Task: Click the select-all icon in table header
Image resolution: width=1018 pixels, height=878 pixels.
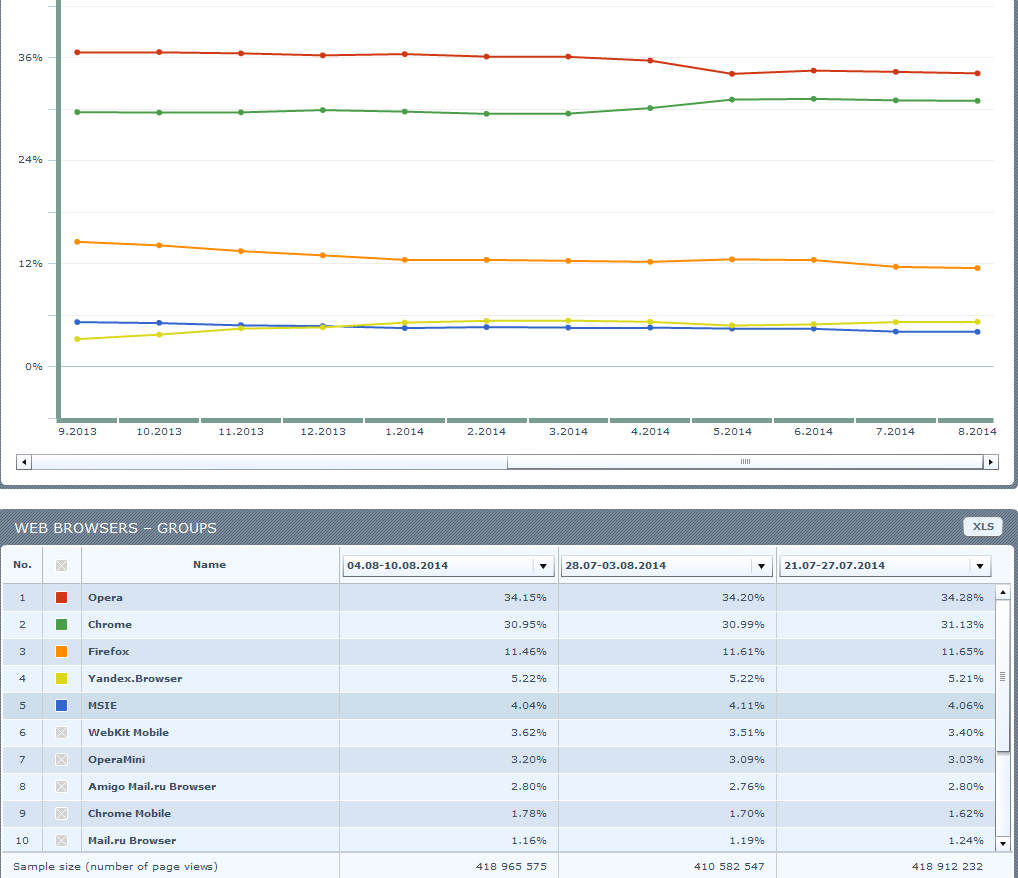Action: (62, 565)
